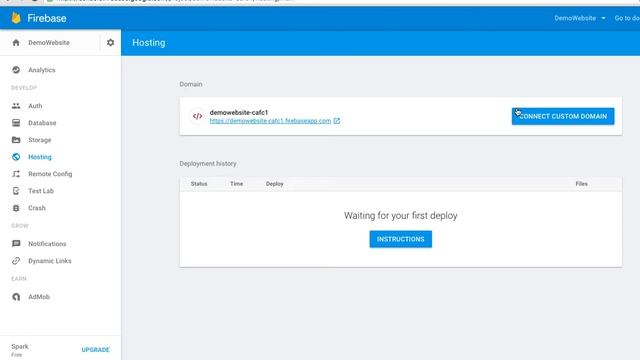Viewport: 640px width, 360px height.
Task: Open Dynamic Links section
Action: 50,261
